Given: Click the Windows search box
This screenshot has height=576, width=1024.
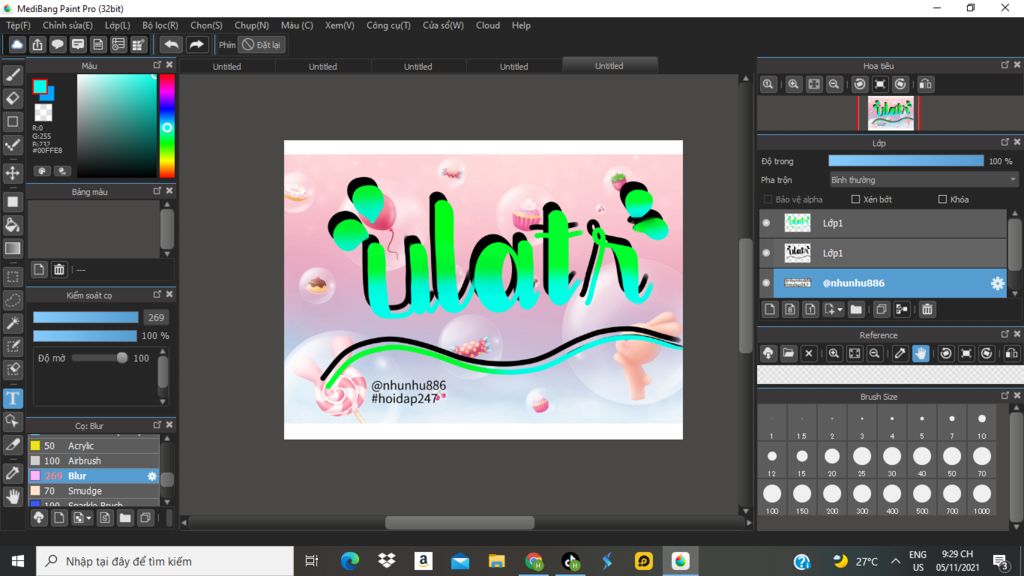Looking at the screenshot, I should point(165,561).
